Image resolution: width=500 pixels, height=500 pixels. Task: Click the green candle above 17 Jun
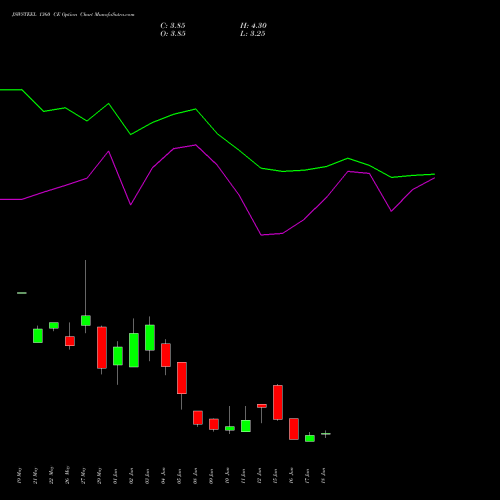pos(310,438)
